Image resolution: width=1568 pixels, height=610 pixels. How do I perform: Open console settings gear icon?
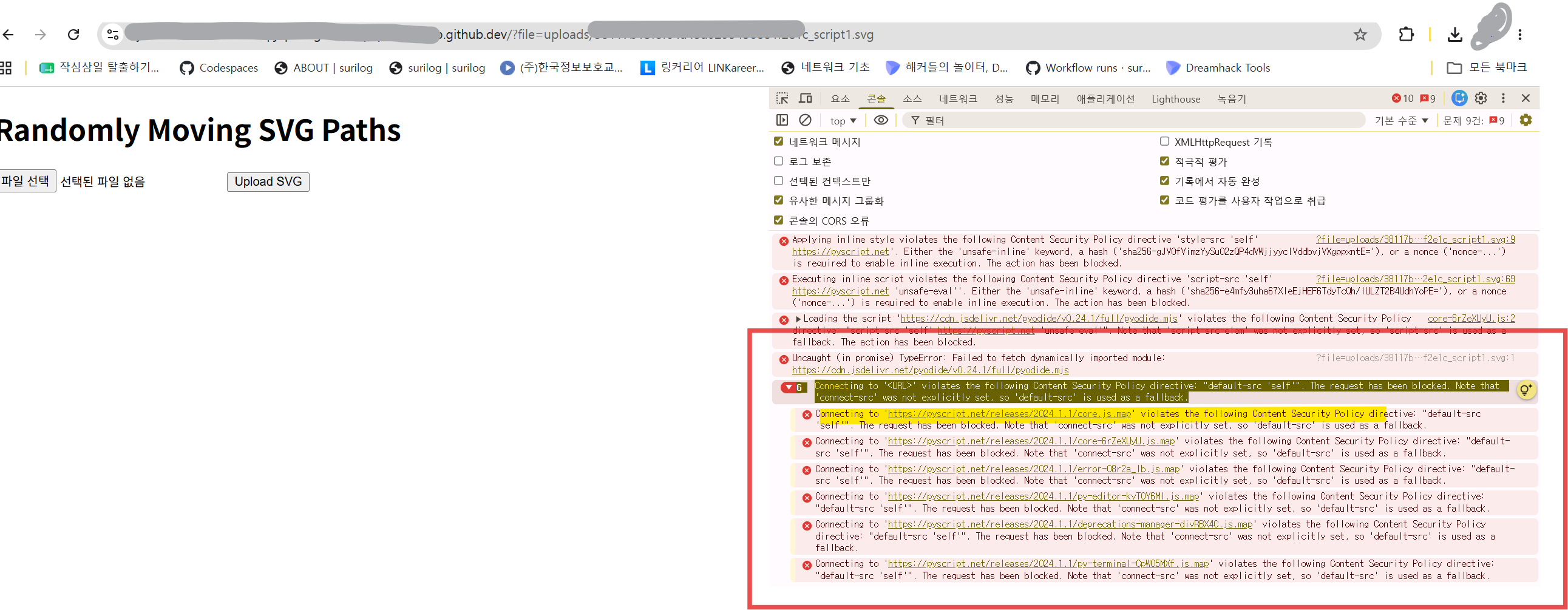click(1526, 120)
